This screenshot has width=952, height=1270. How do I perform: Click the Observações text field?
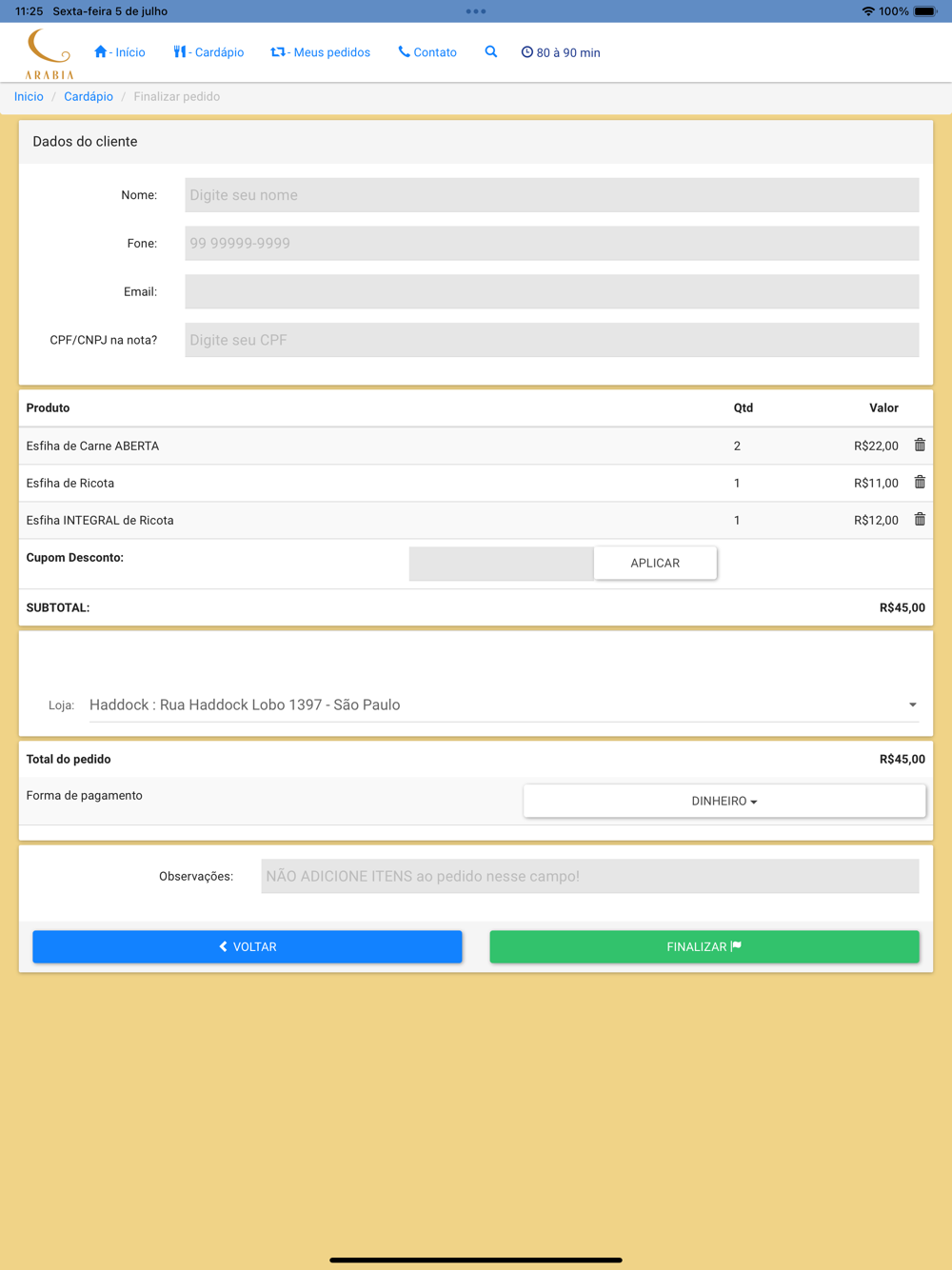590,876
